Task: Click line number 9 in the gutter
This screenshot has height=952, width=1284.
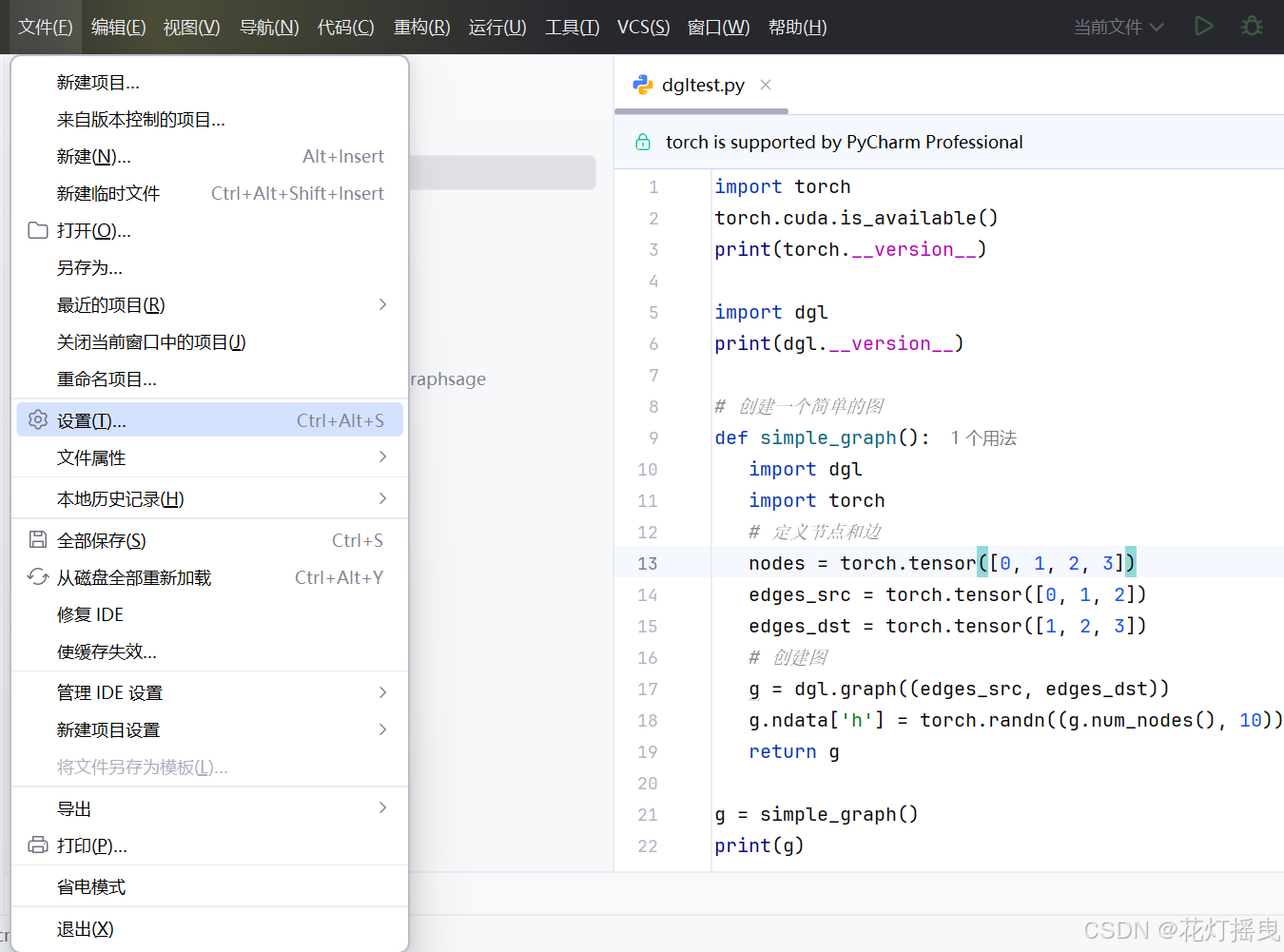Action: 653,437
